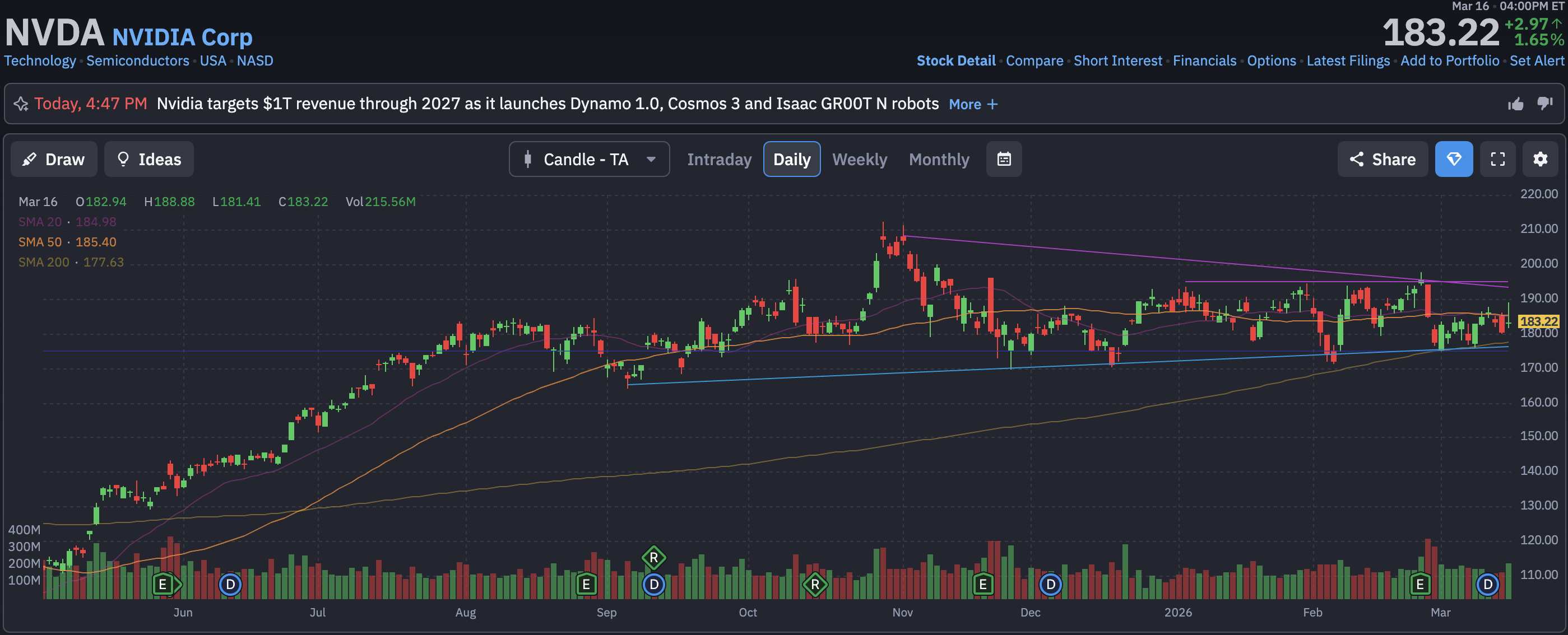Open the calendar date range icon
The width and height of the screenshot is (1568, 635).
point(1003,160)
